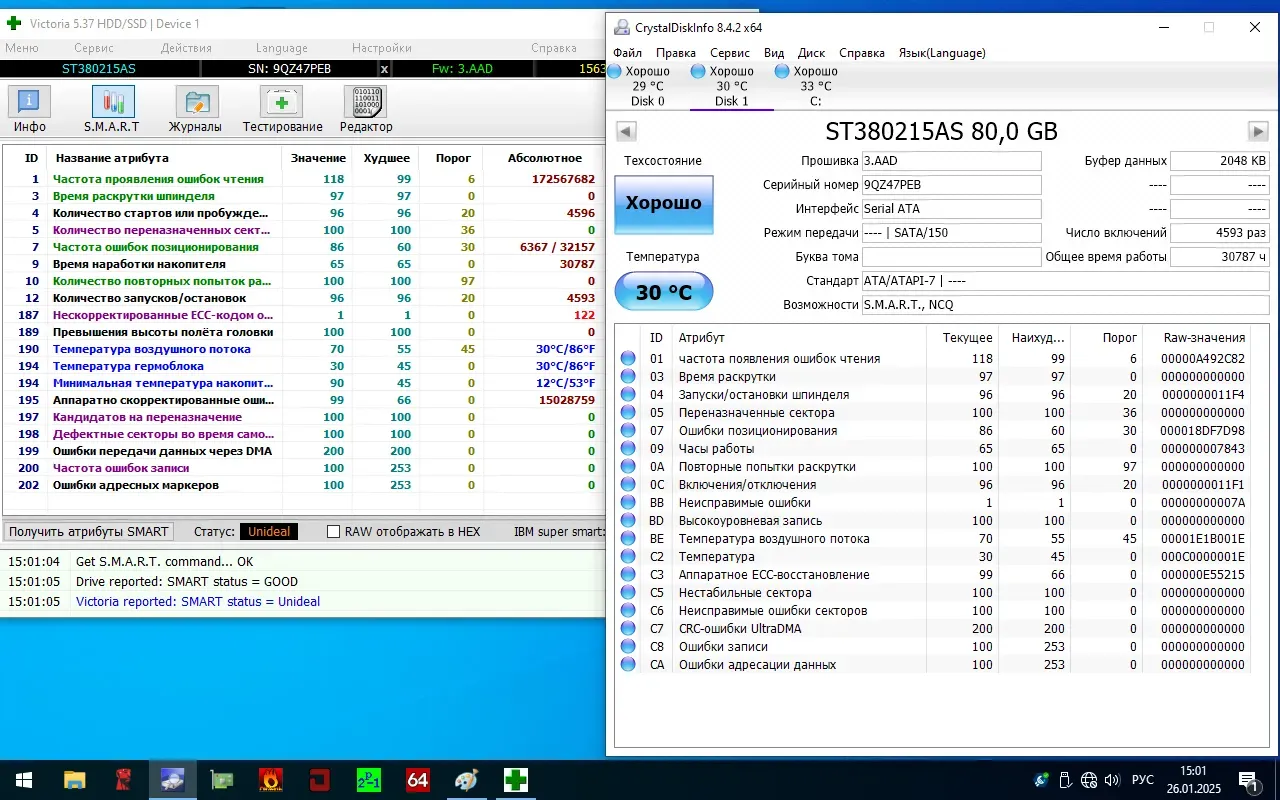Open the red '64' app on taskbar
The image size is (1280, 800).
417,780
